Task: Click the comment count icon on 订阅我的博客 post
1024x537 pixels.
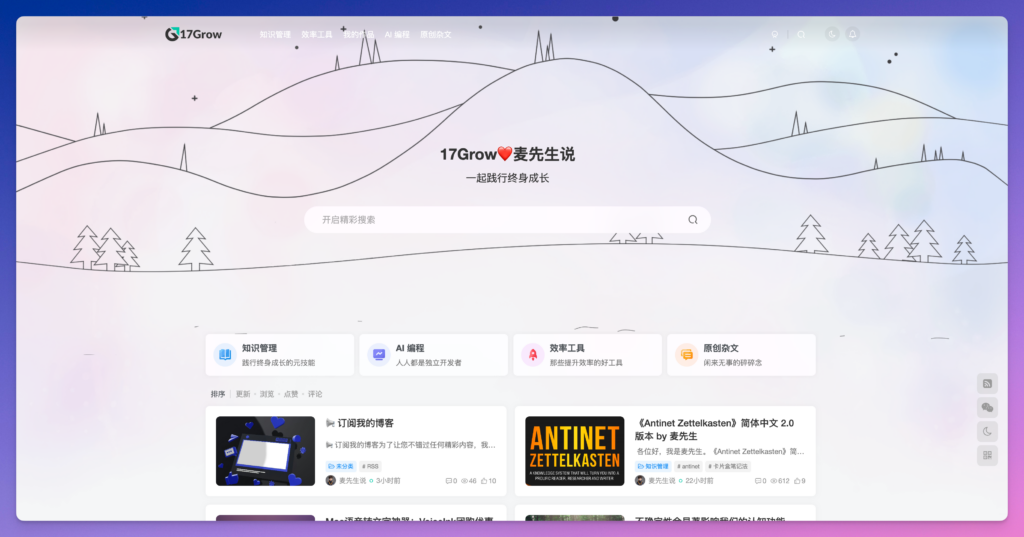Action: point(449,481)
